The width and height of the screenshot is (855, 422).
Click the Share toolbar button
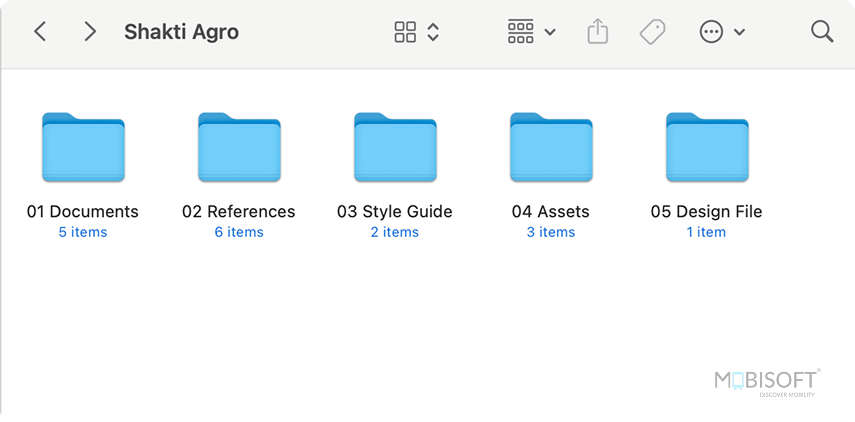coord(597,32)
